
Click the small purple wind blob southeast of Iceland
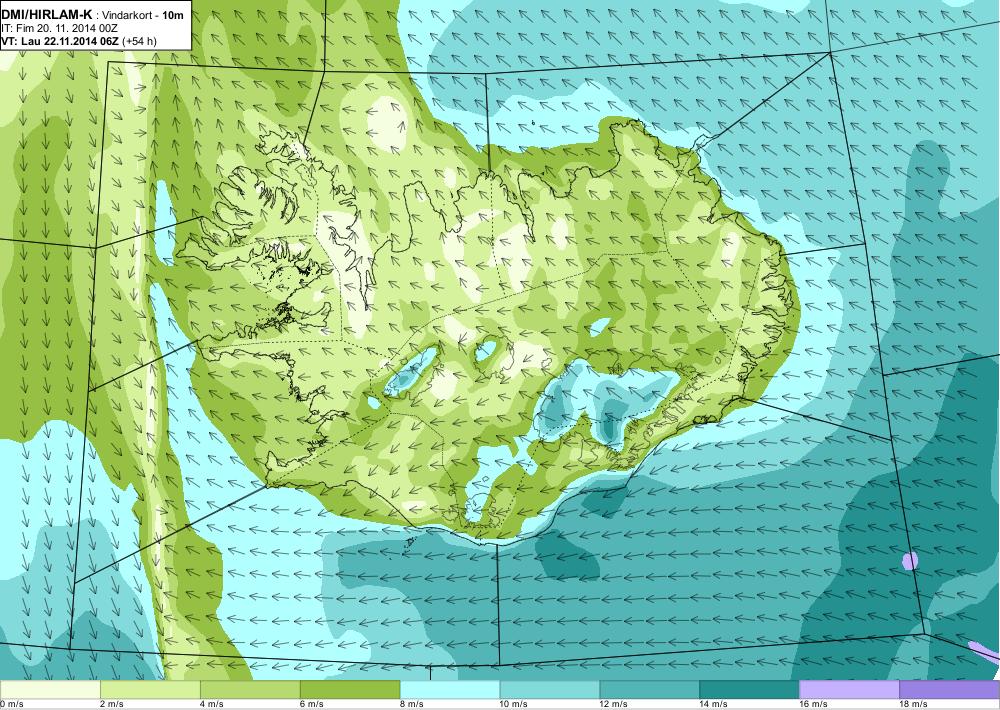point(911,561)
